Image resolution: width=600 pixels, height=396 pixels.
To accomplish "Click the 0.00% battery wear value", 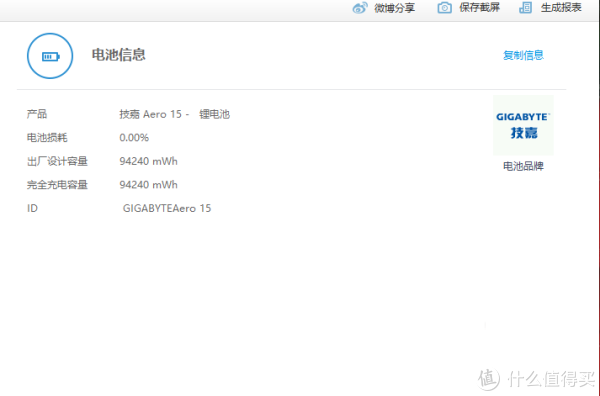I will [134, 138].
